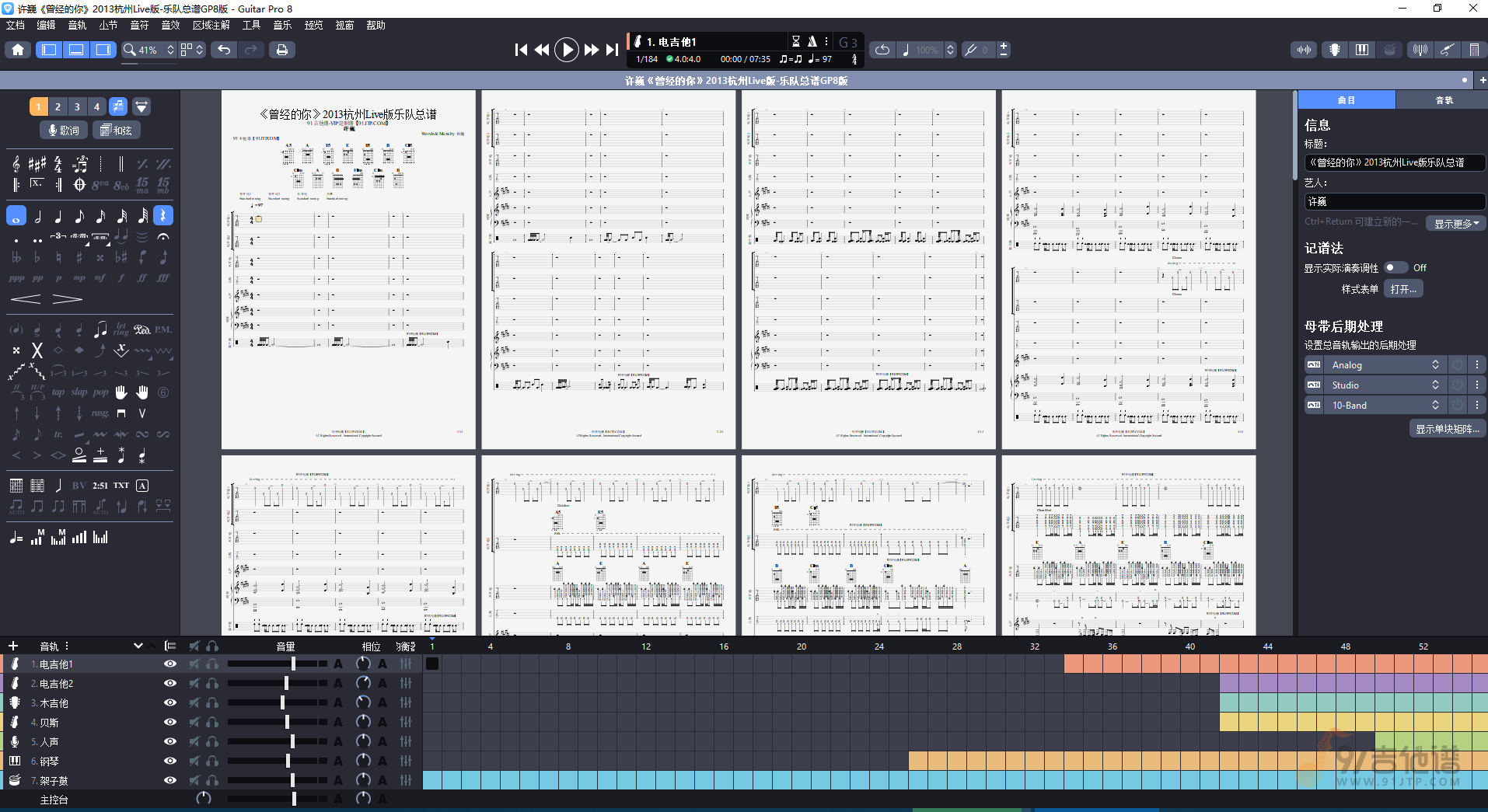Click the audio waveform icon in the toolbar
This screenshot has width=1488, height=812.
tap(1304, 50)
